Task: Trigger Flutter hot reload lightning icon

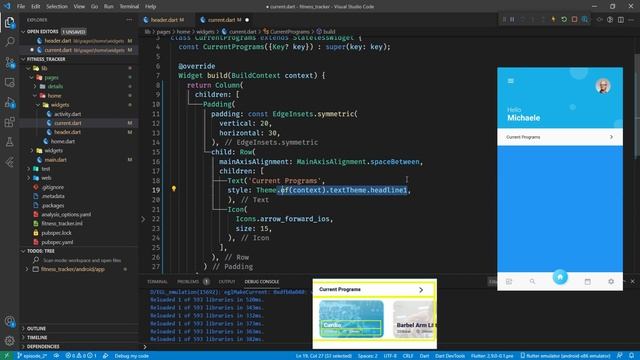Action: click(553, 20)
